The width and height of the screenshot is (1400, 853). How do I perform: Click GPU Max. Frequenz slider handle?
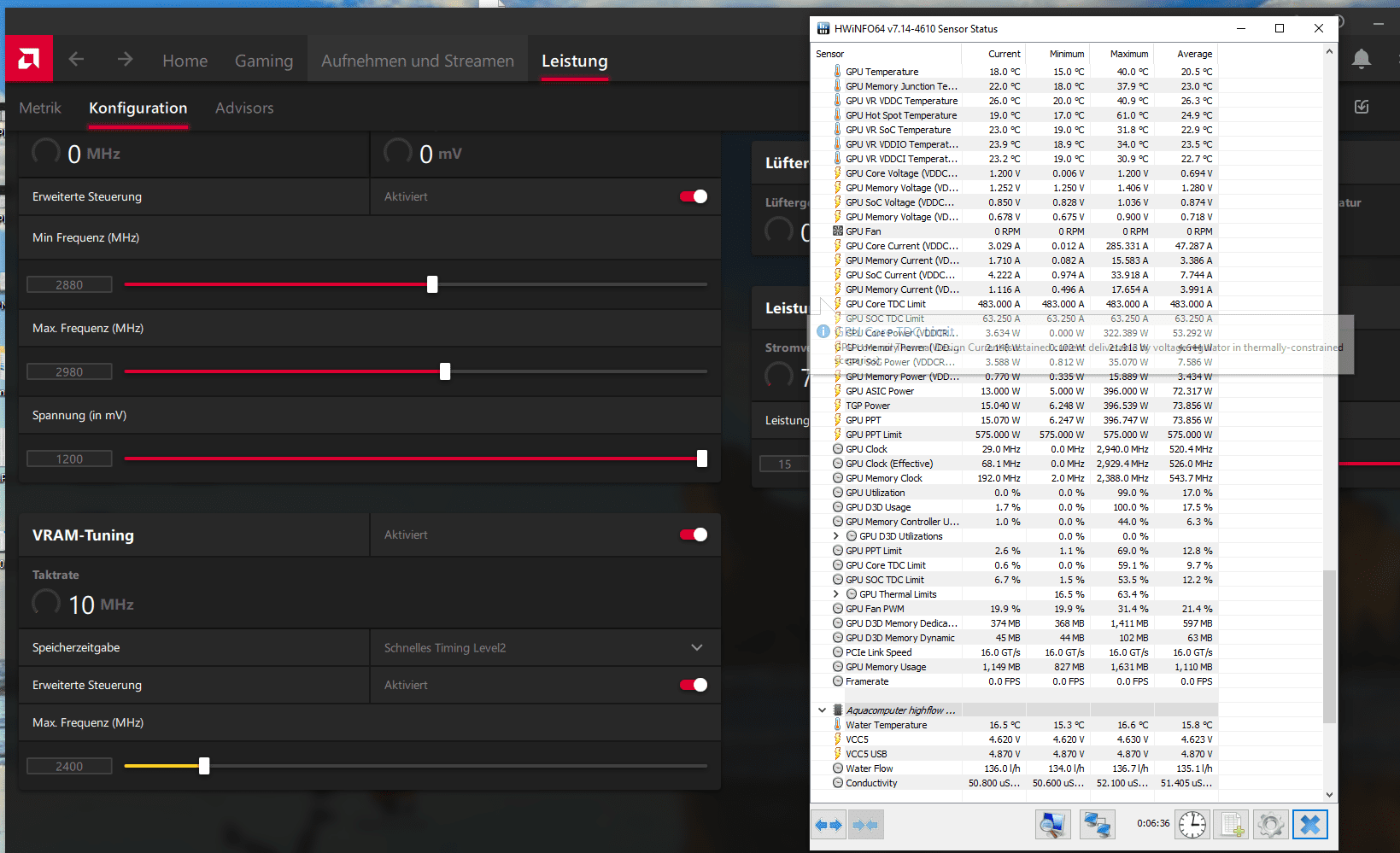click(445, 371)
